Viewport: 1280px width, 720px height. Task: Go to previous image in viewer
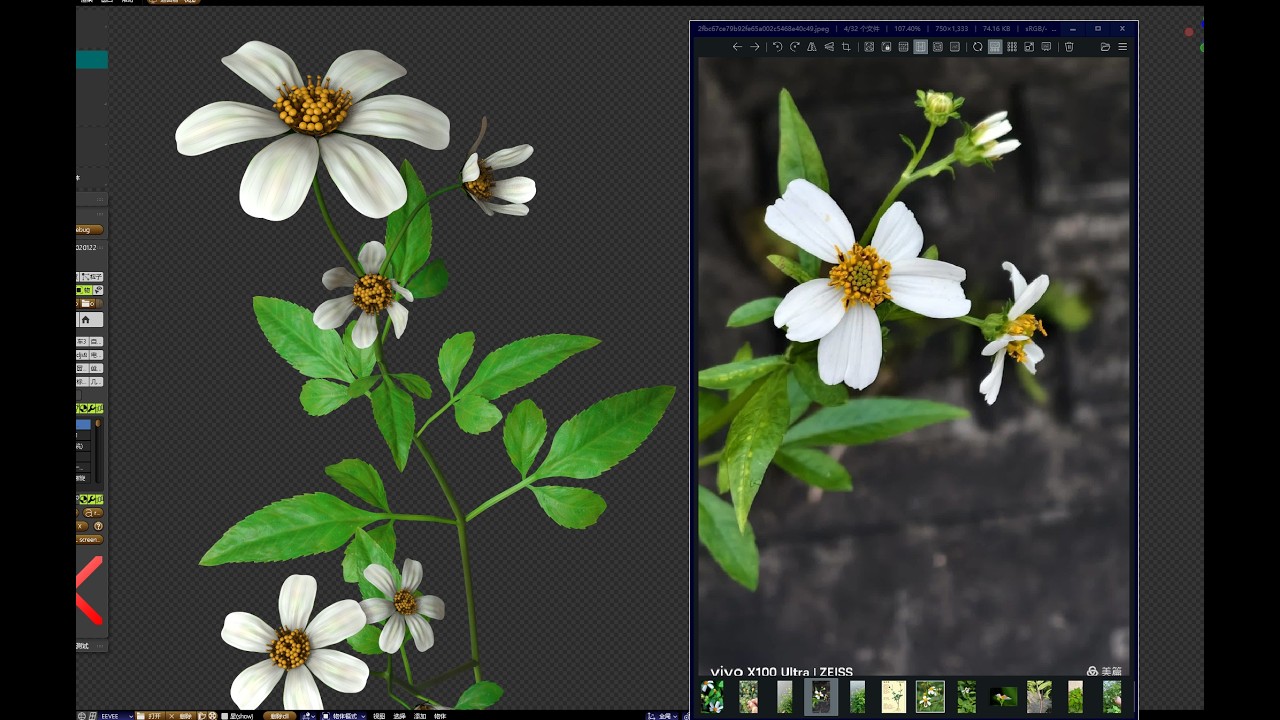(737, 47)
